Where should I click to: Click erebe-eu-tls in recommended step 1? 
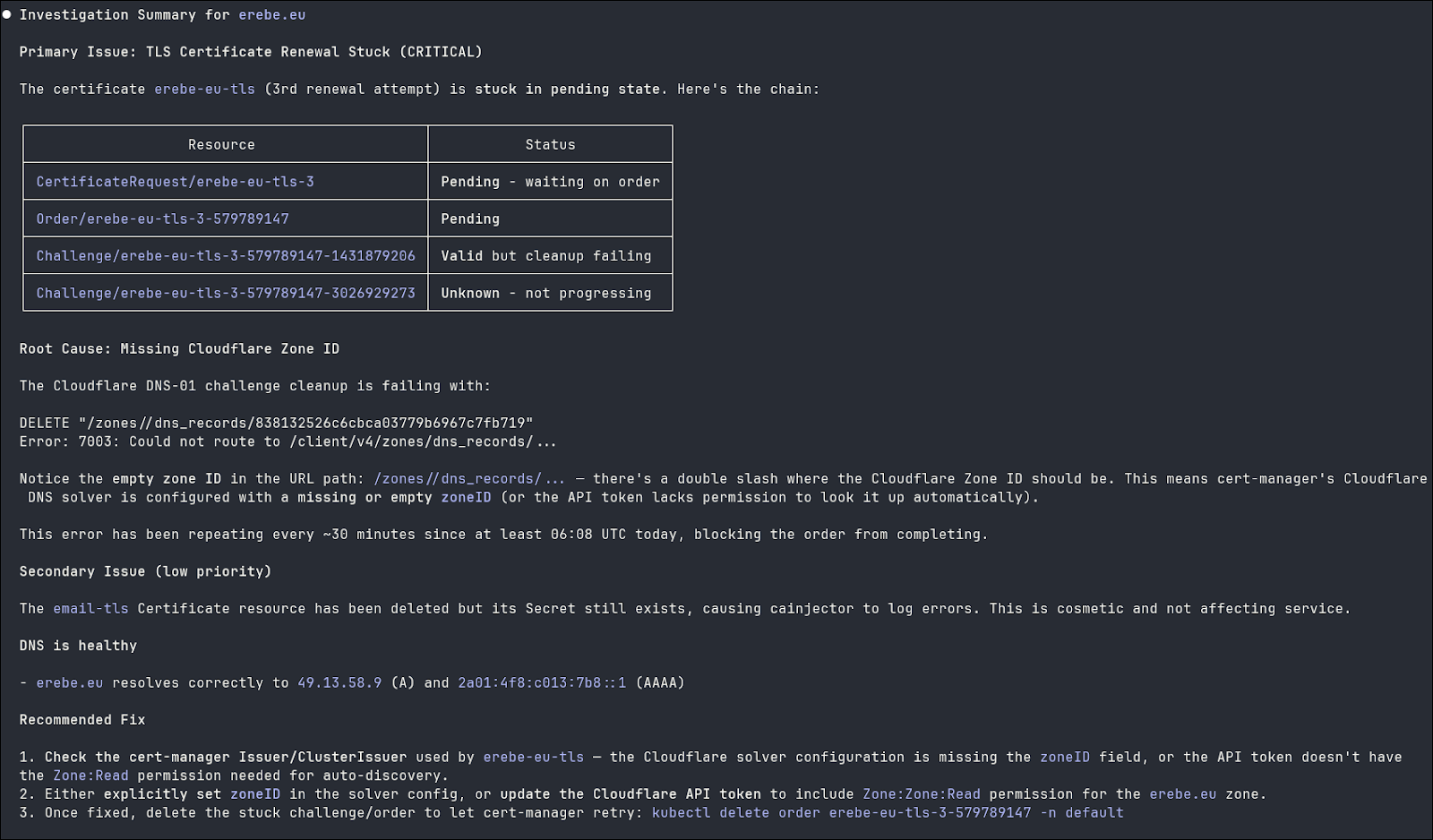(533, 758)
